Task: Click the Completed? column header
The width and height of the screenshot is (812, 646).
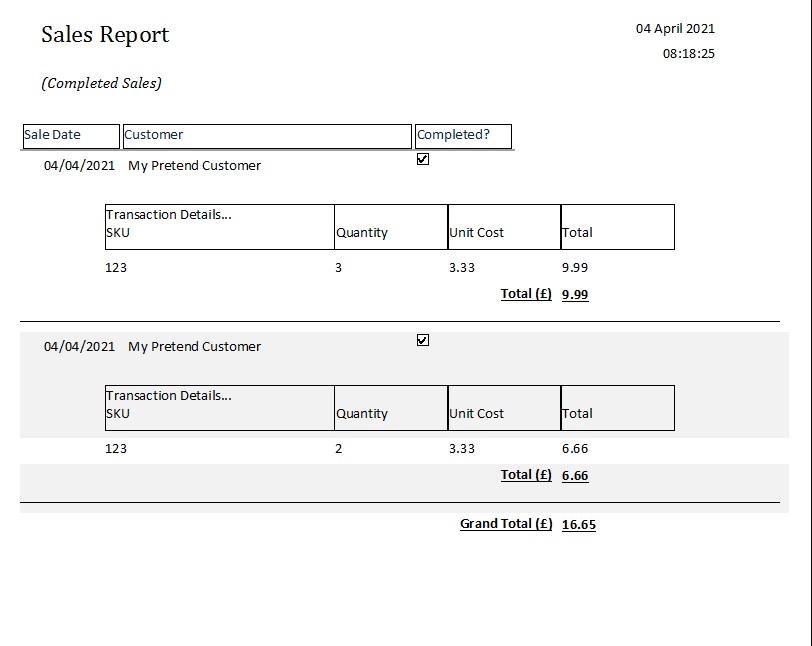Action: coord(462,135)
